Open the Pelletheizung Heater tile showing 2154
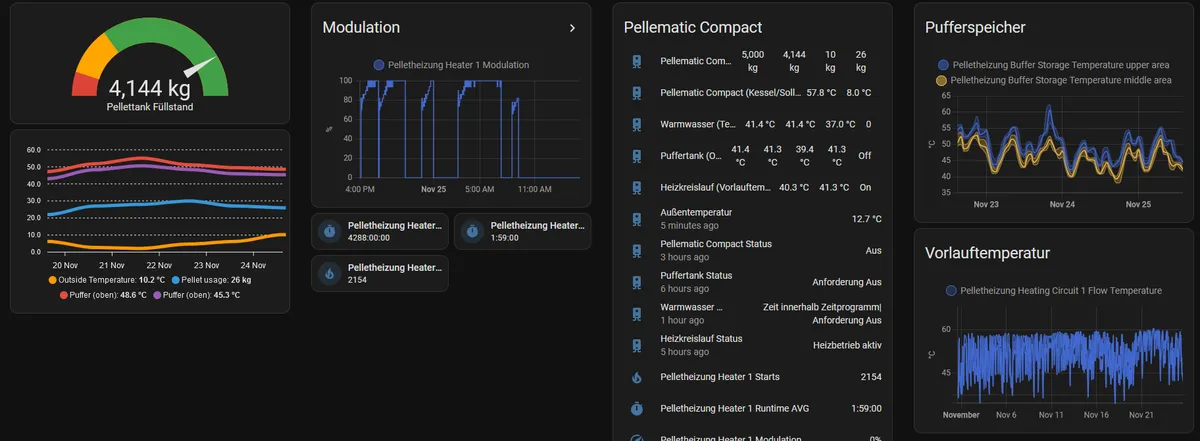Image resolution: width=1200 pixels, height=441 pixels. coord(380,273)
